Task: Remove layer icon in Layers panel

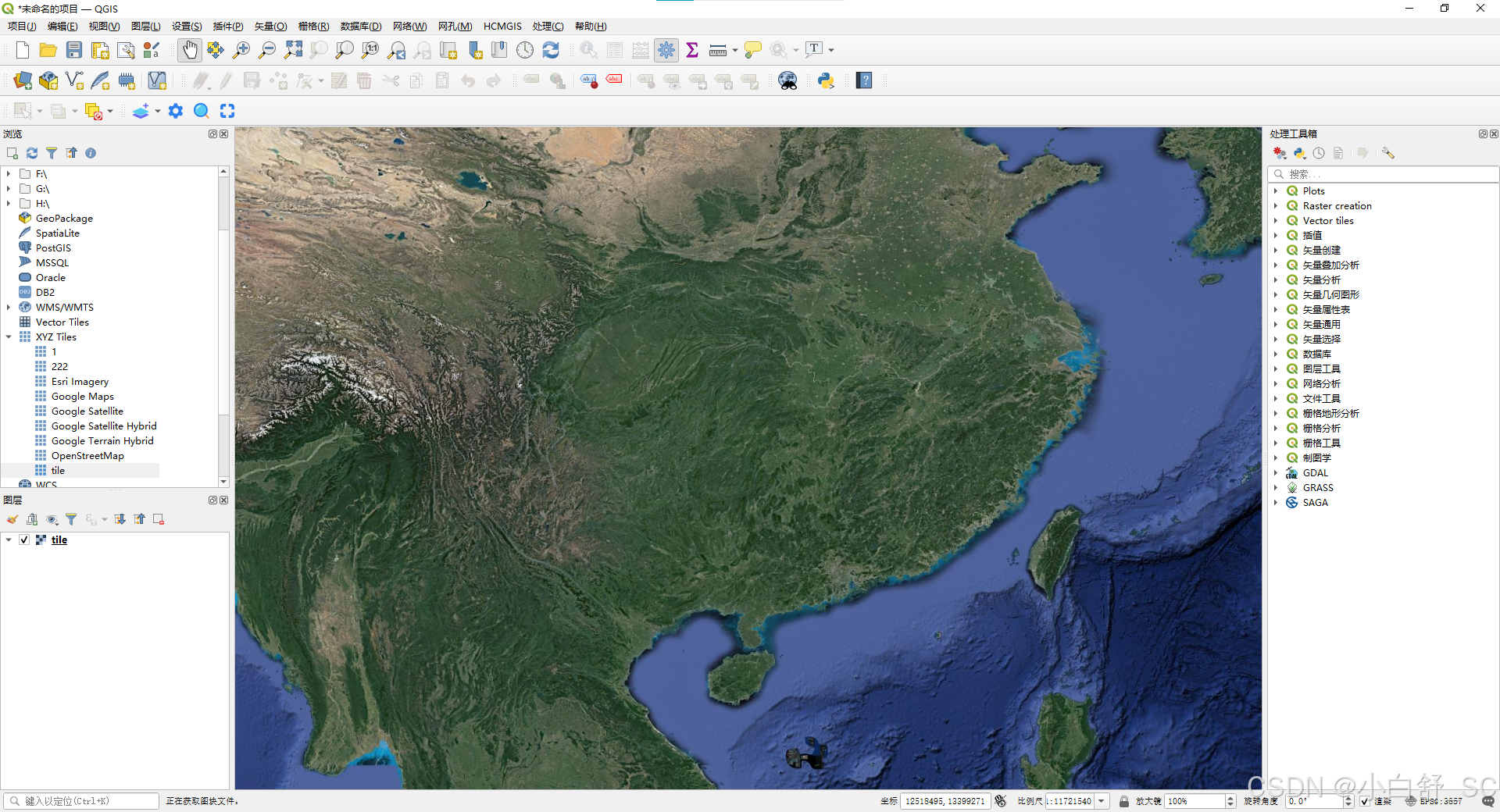Action: pyautogui.click(x=159, y=519)
